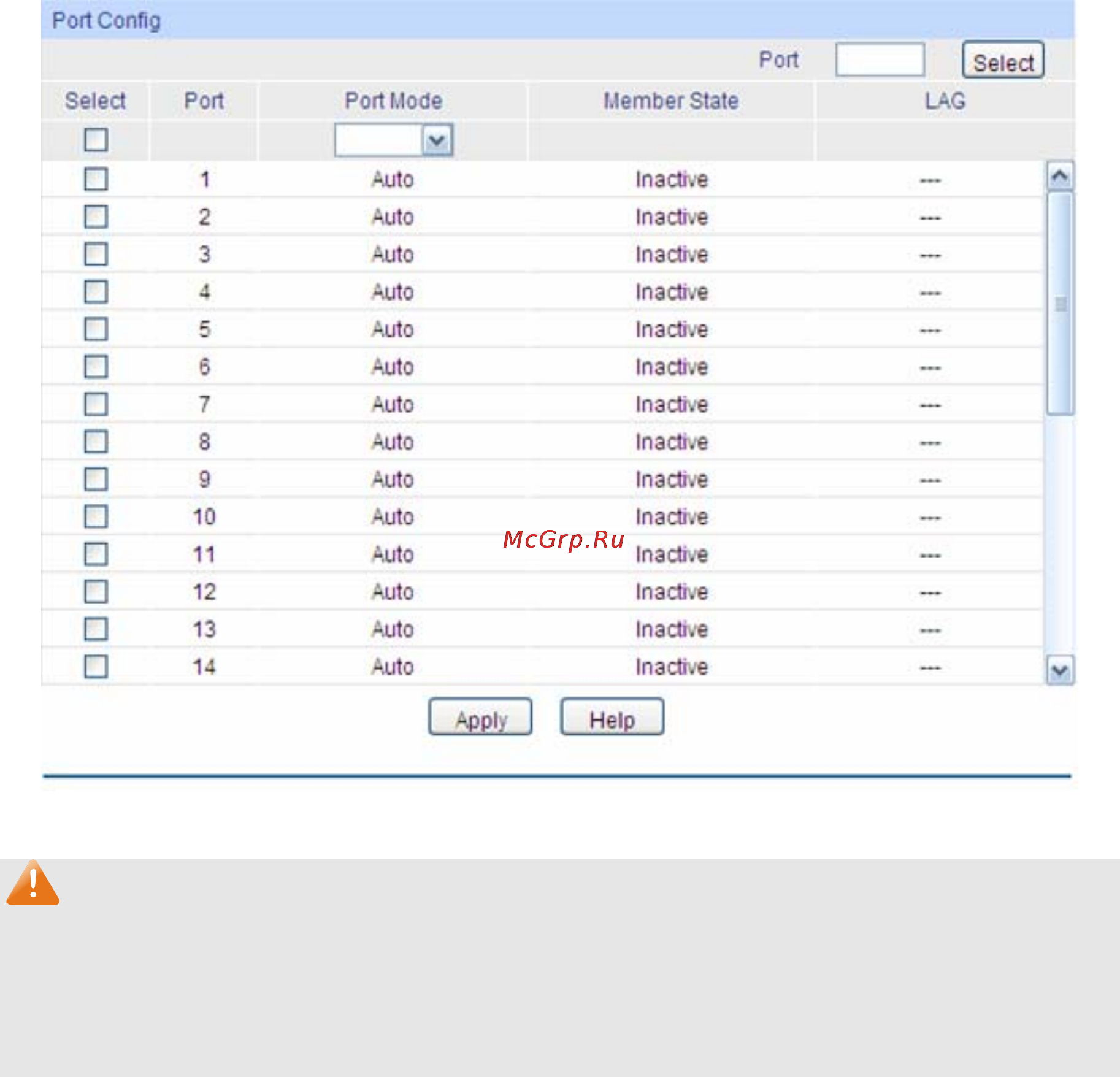
Task: Click the Select column header
Action: point(96,101)
